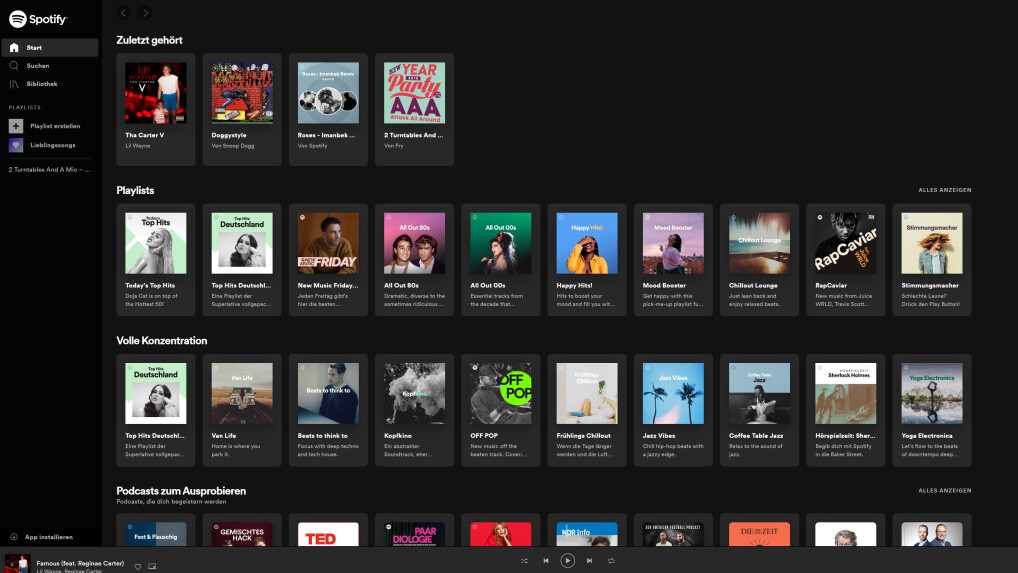
Task: Open OFF POP playlist
Action: pyautogui.click(x=501, y=410)
